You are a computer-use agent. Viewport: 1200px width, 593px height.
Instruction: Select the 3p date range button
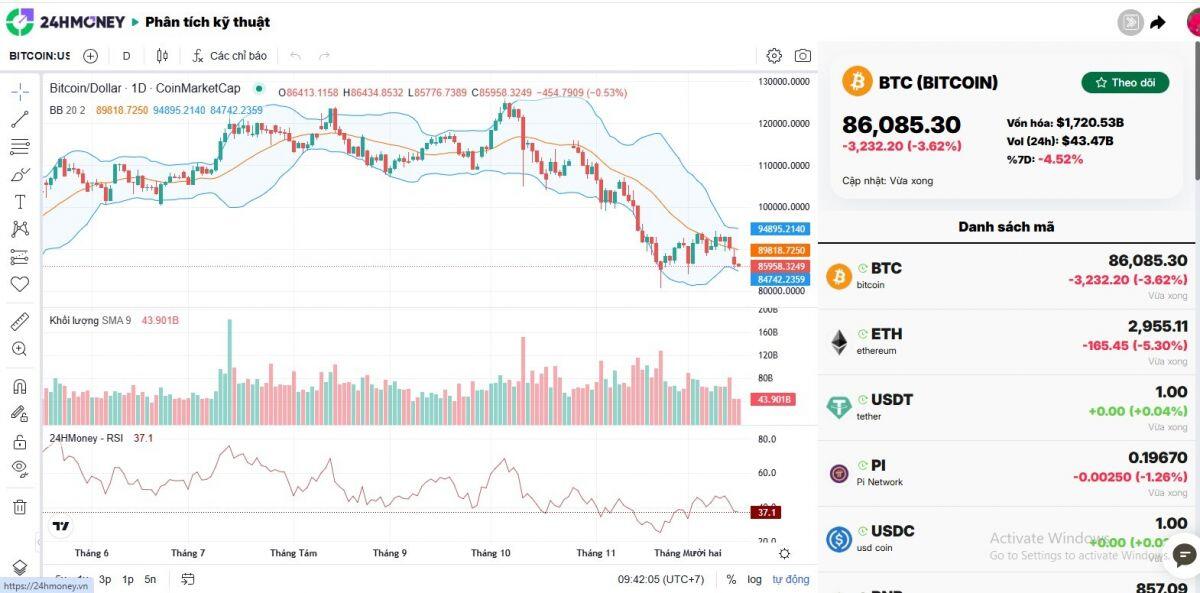pyautogui.click(x=105, y=579)
